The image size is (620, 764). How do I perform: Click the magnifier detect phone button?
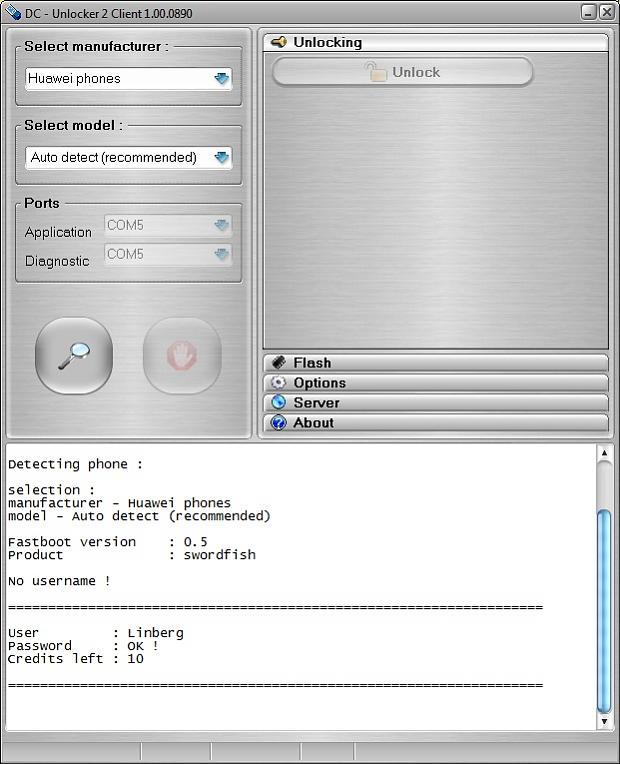[74, 356]
